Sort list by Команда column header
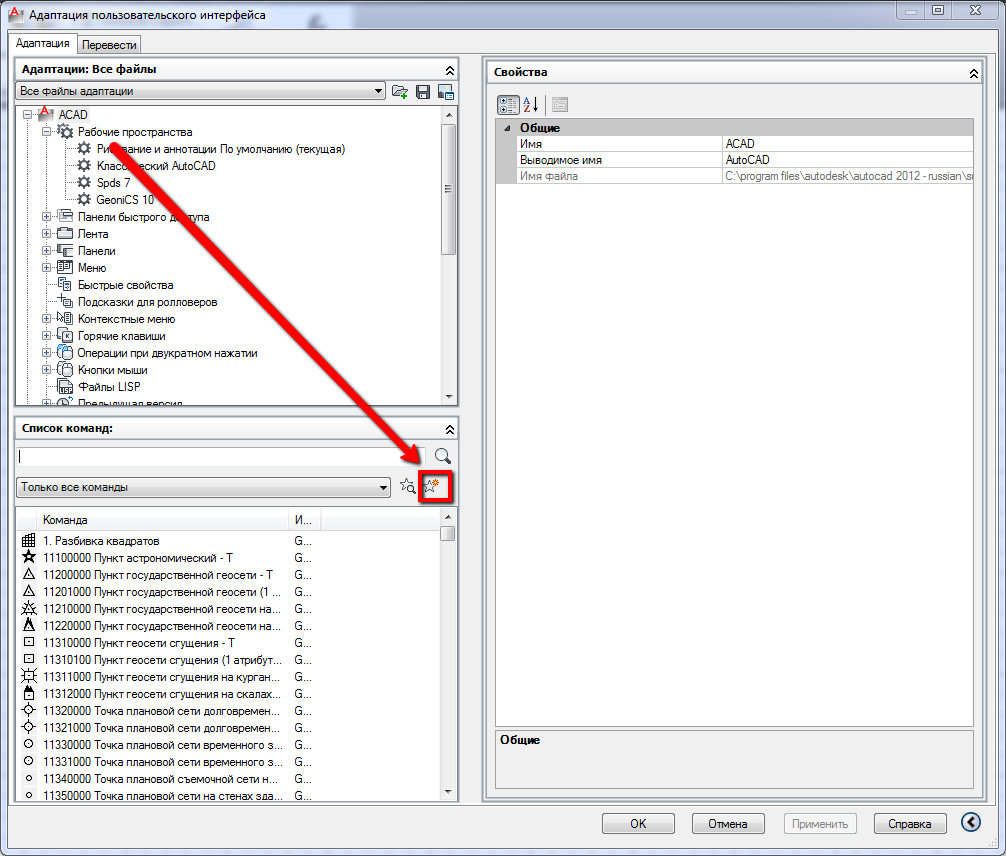This screenshot has width=1006, height=856. pos(164,520)
